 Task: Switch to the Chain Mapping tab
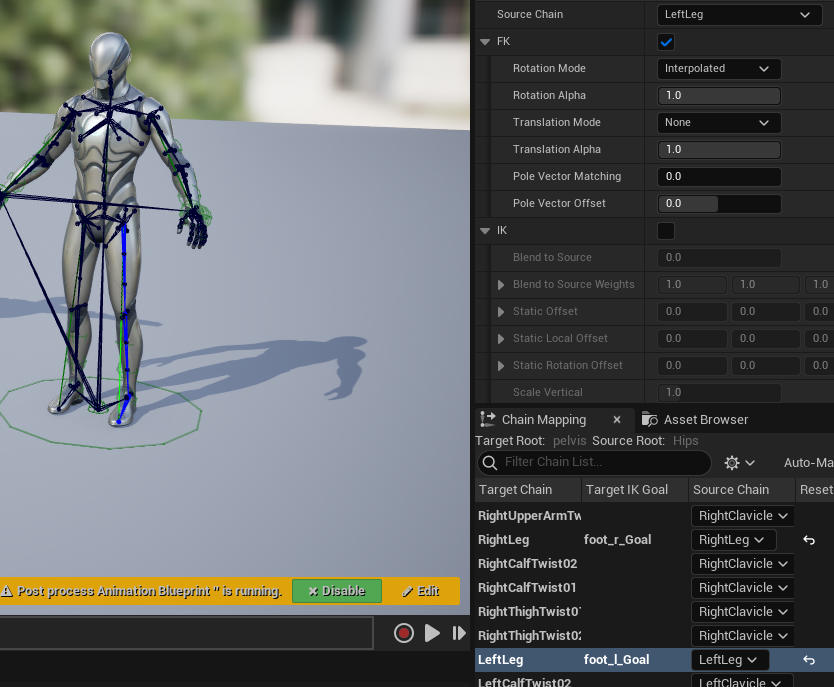(554, 420)
